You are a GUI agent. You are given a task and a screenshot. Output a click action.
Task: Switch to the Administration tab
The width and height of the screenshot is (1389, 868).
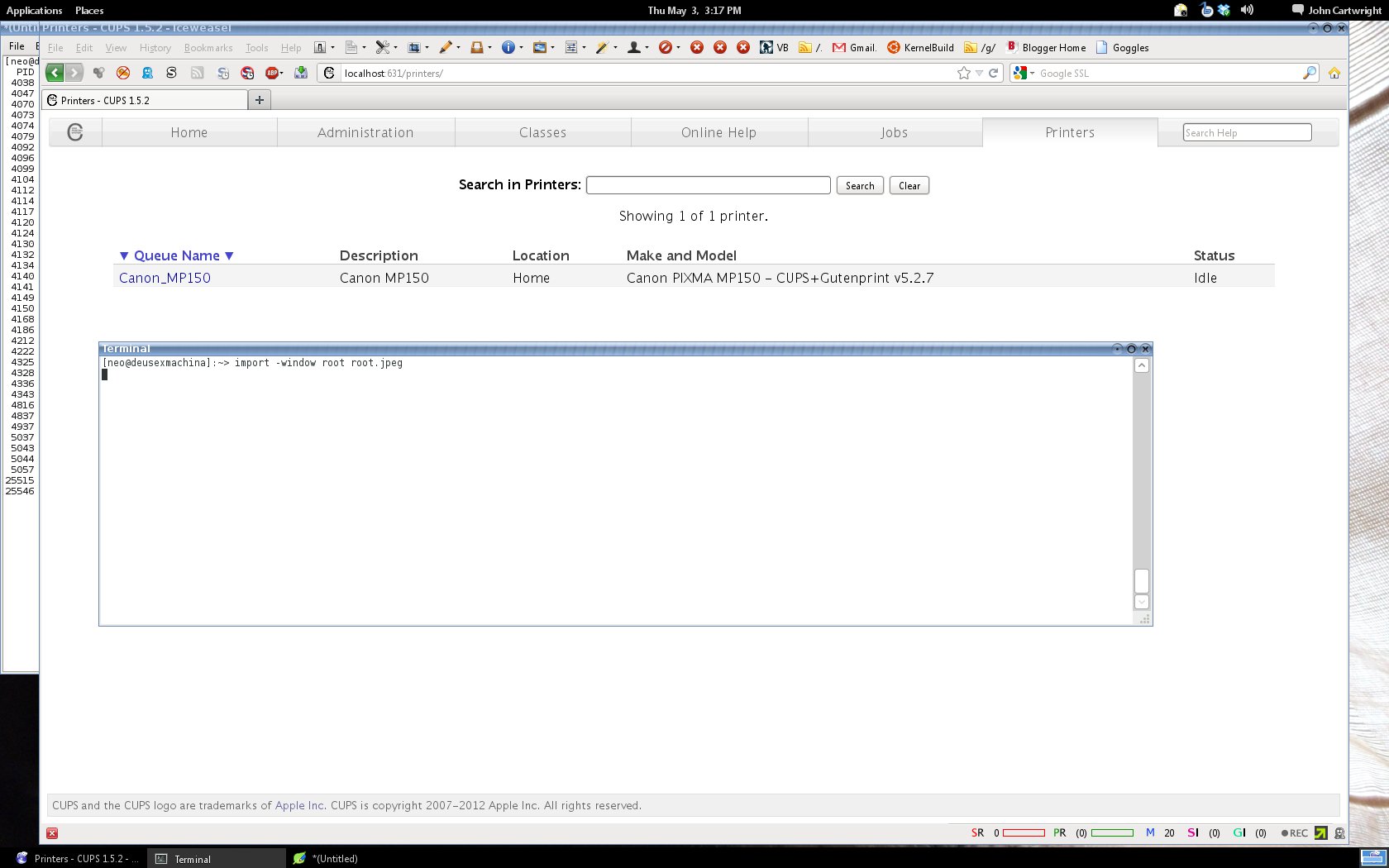point(365,132)
